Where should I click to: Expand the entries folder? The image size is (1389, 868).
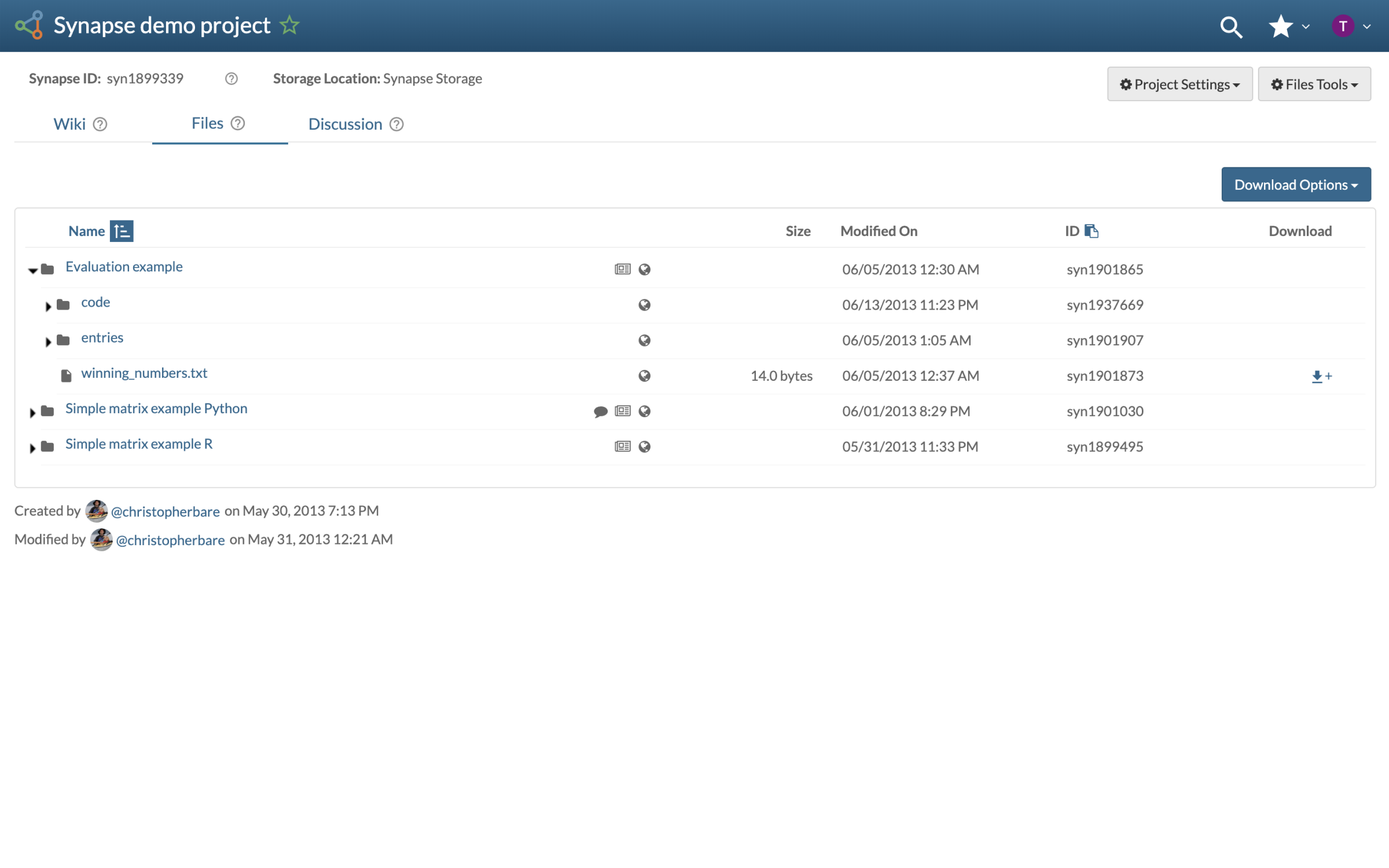tap(48, 341)
